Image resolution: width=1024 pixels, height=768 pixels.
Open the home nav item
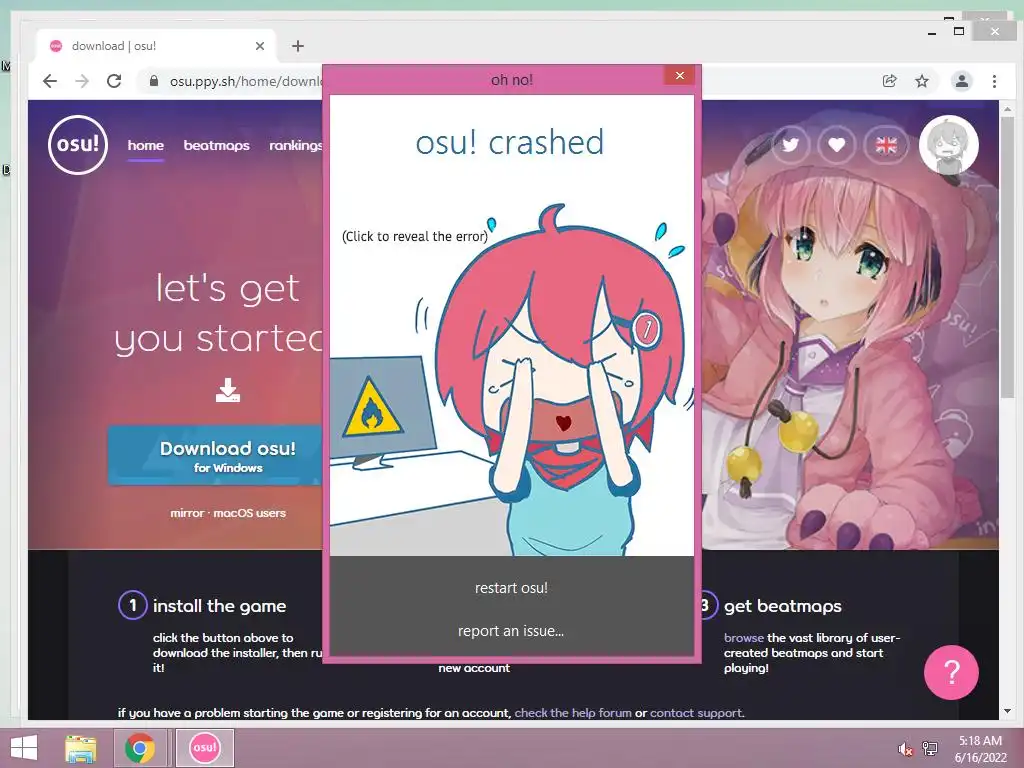pos(146,146)
